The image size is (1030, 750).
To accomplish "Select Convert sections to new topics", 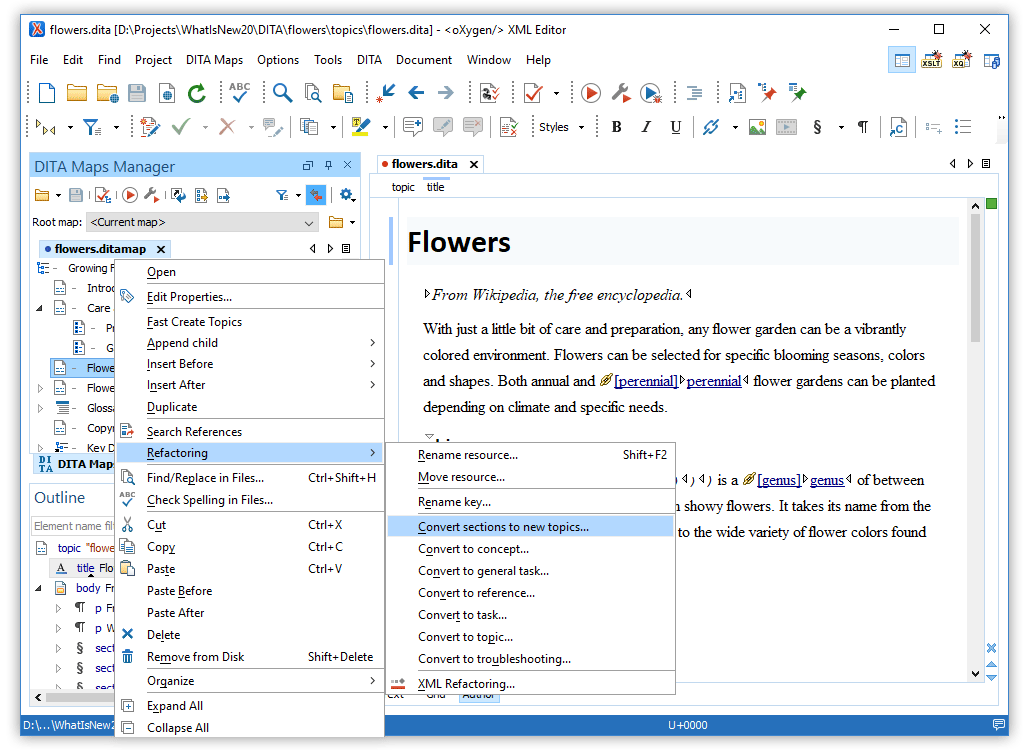I will 531,527.
